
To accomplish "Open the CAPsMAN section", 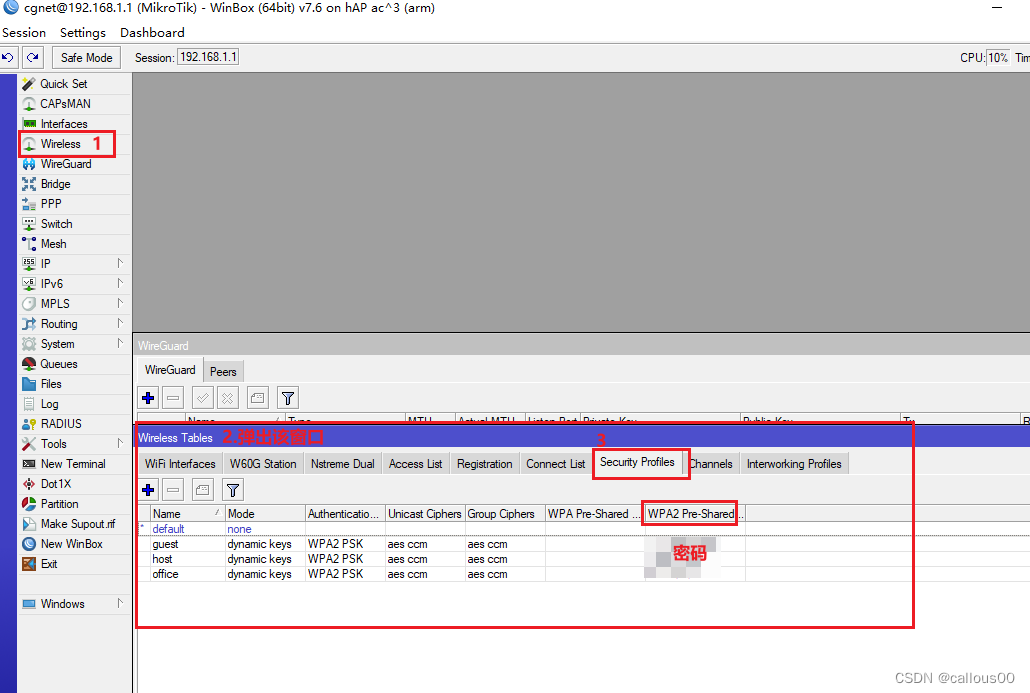I will click(x=60, y=103).
